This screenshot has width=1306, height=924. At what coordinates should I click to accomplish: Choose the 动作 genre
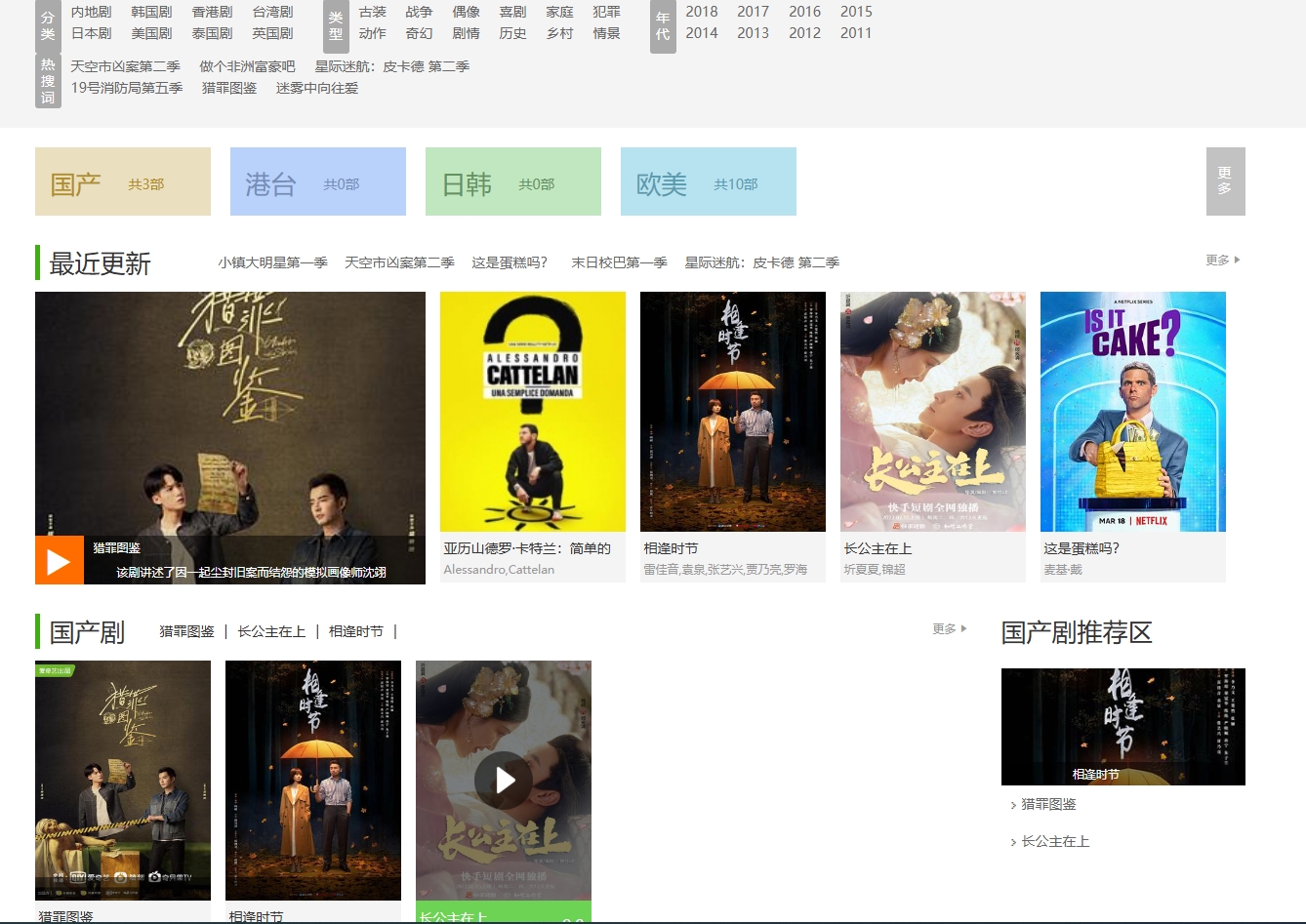coord(373,33)
